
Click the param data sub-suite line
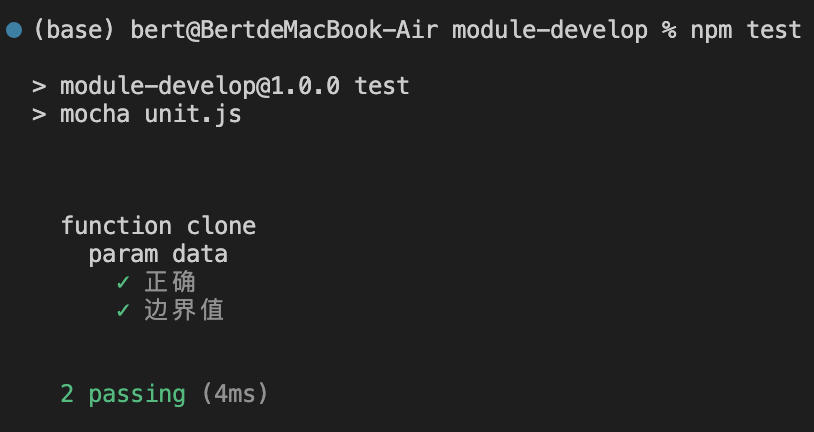[158, 254]
